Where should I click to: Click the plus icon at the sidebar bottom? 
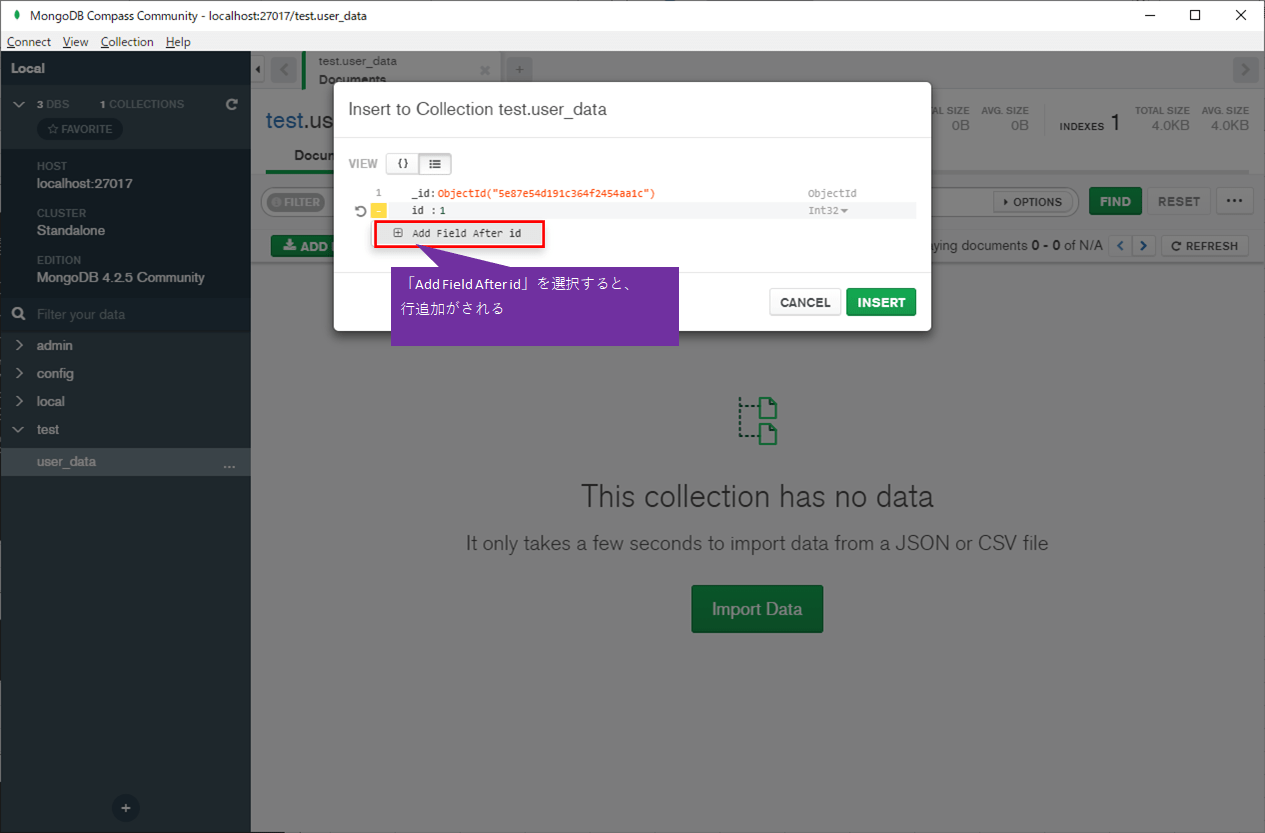pos(124,808)
